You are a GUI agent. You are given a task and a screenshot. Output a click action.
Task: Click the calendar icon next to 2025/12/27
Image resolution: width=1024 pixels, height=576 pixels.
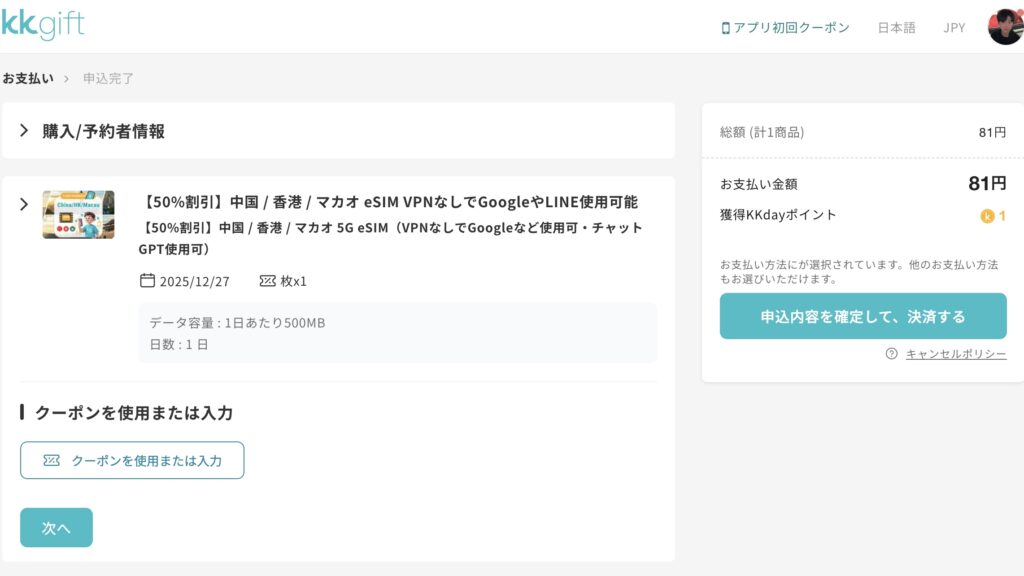click(147, 281)
